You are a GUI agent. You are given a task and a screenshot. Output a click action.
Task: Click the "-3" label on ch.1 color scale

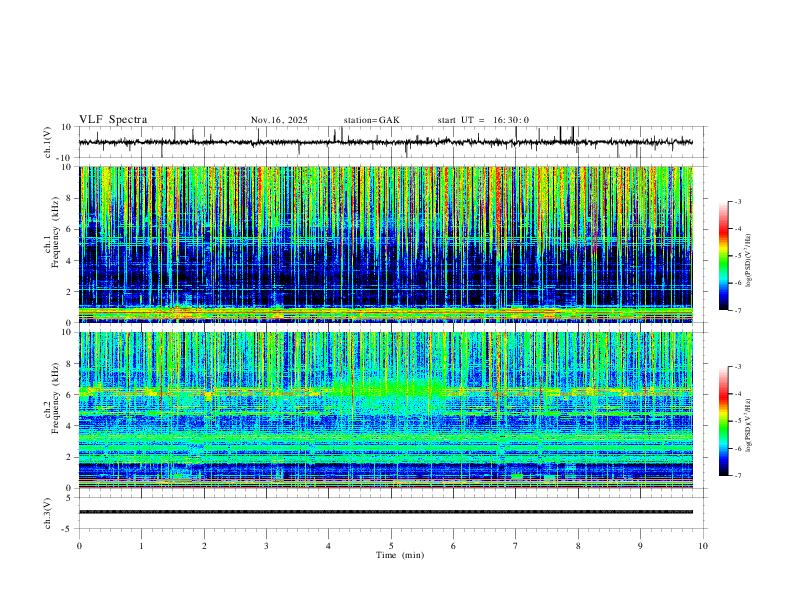[737, 201]
